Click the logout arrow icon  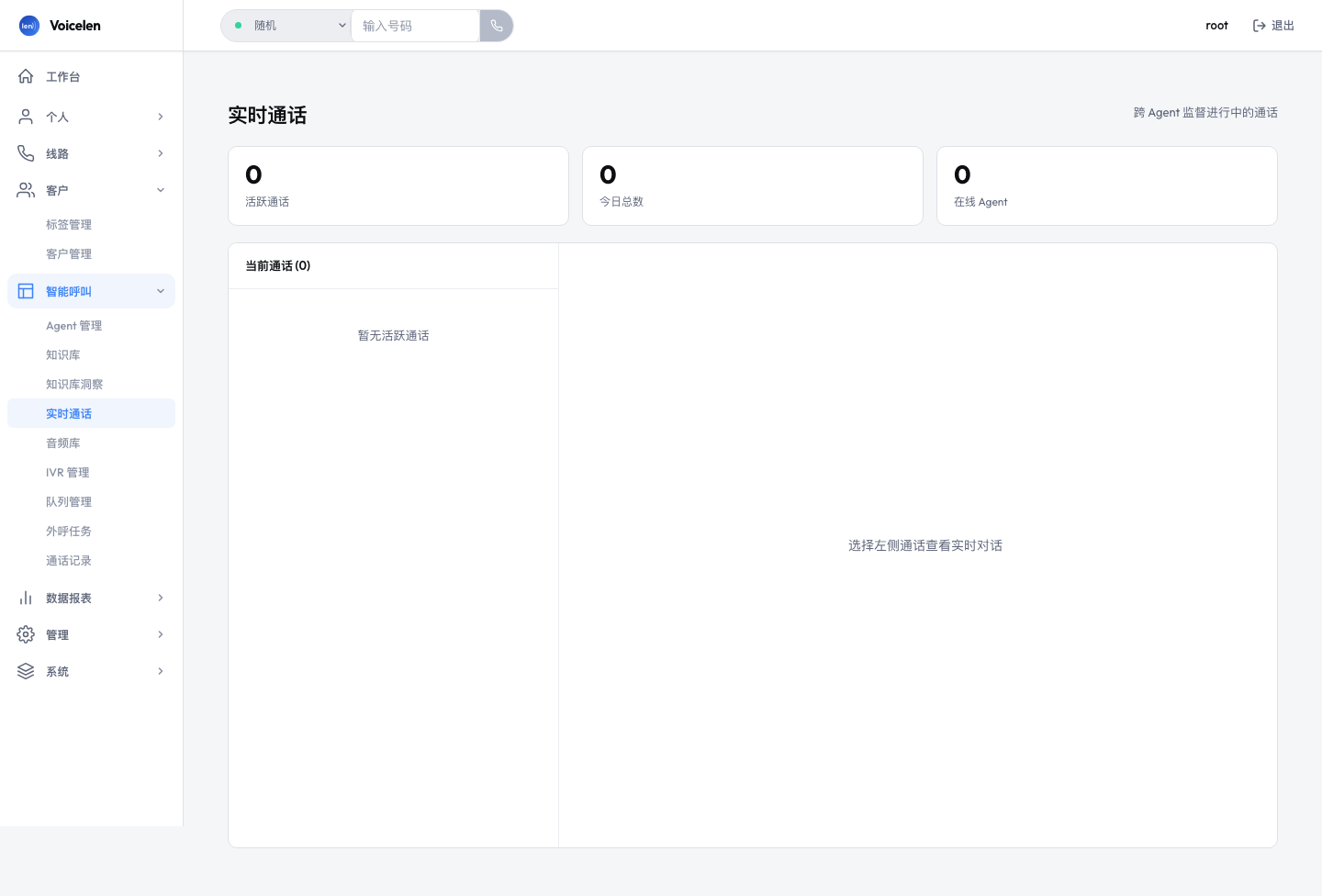pos(1260,26)
